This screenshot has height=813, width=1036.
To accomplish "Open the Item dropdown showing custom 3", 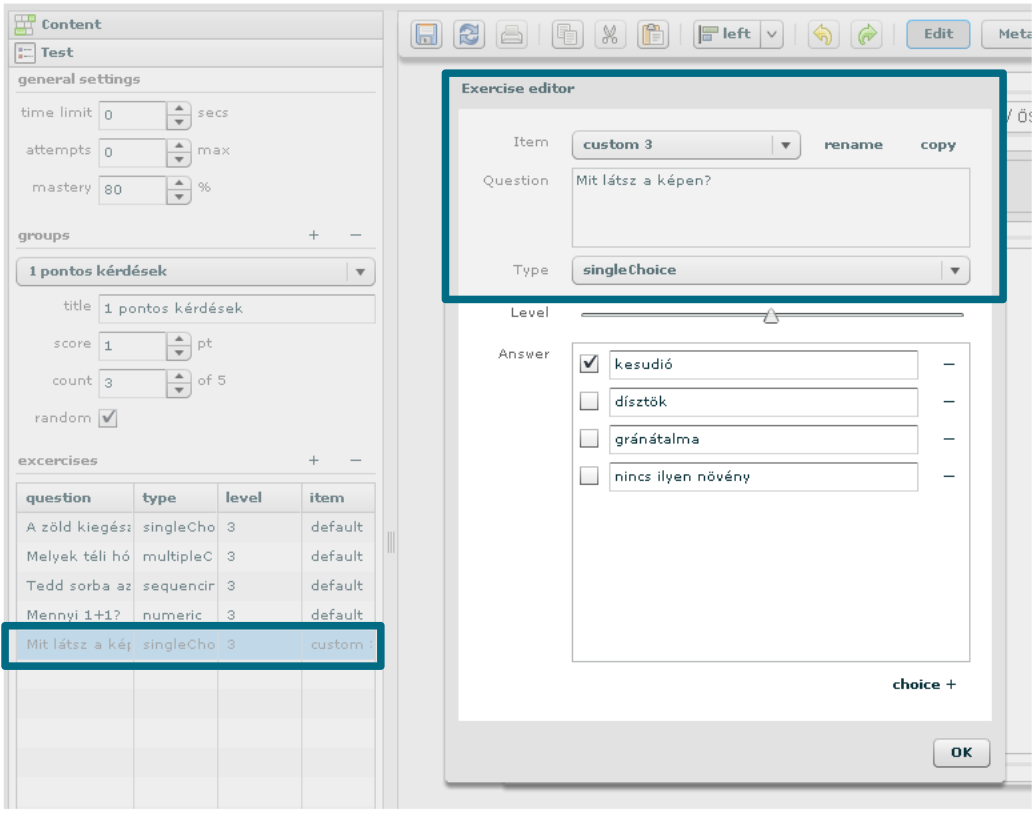I will click(x=785, y=145).
